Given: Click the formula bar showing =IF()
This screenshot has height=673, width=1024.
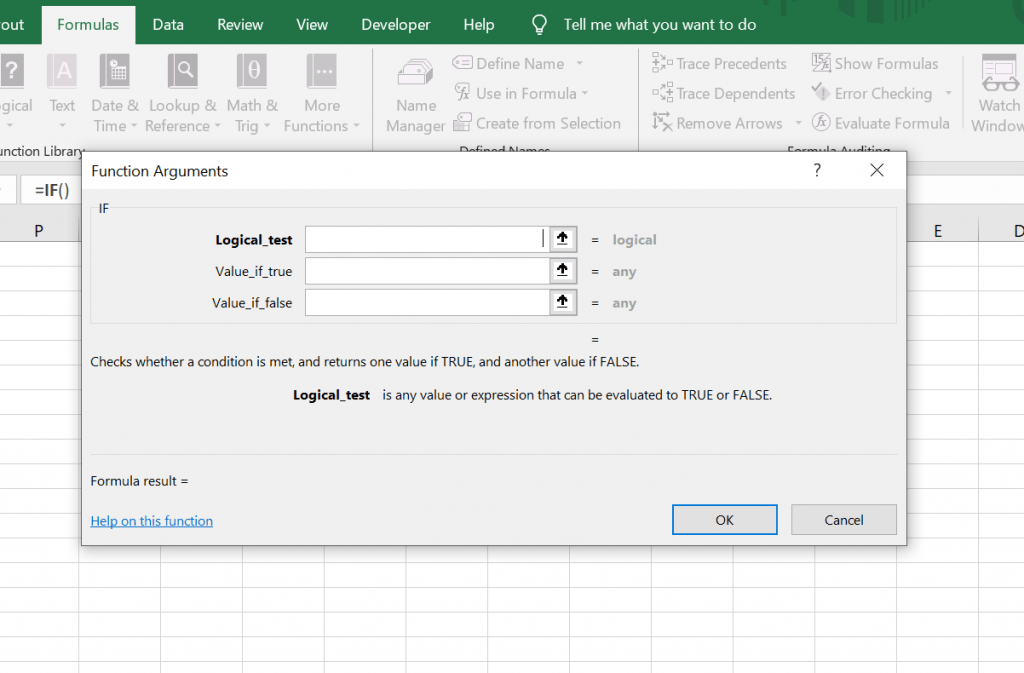Looking at the screenshot, I should [x=52, y=190].
